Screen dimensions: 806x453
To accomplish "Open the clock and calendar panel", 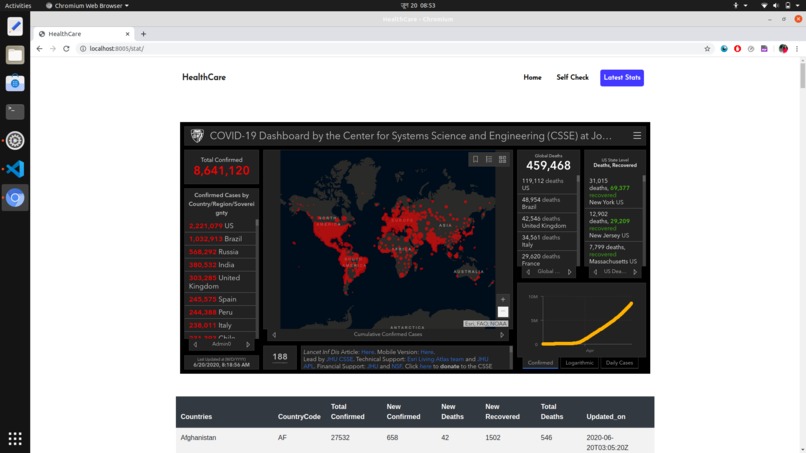I will (418, 6).
